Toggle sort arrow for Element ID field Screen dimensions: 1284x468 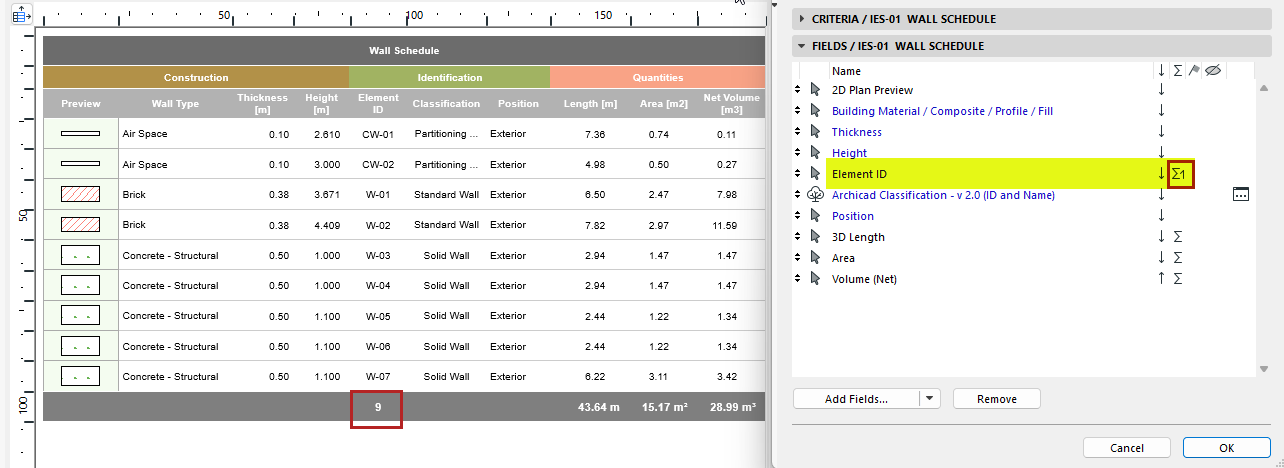pyautogui.click(x=1161, y=174)
